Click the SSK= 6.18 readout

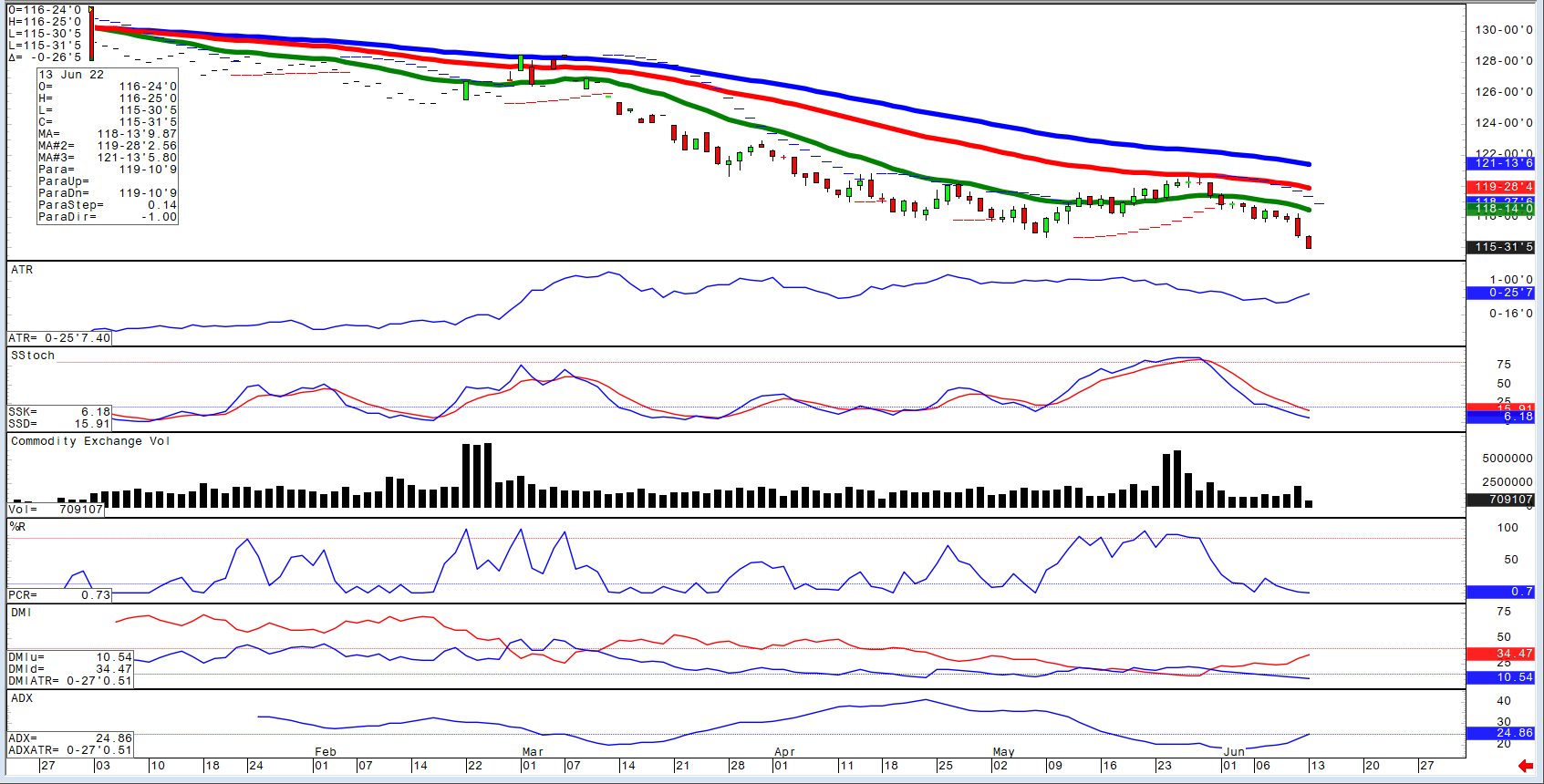(59, 412)
